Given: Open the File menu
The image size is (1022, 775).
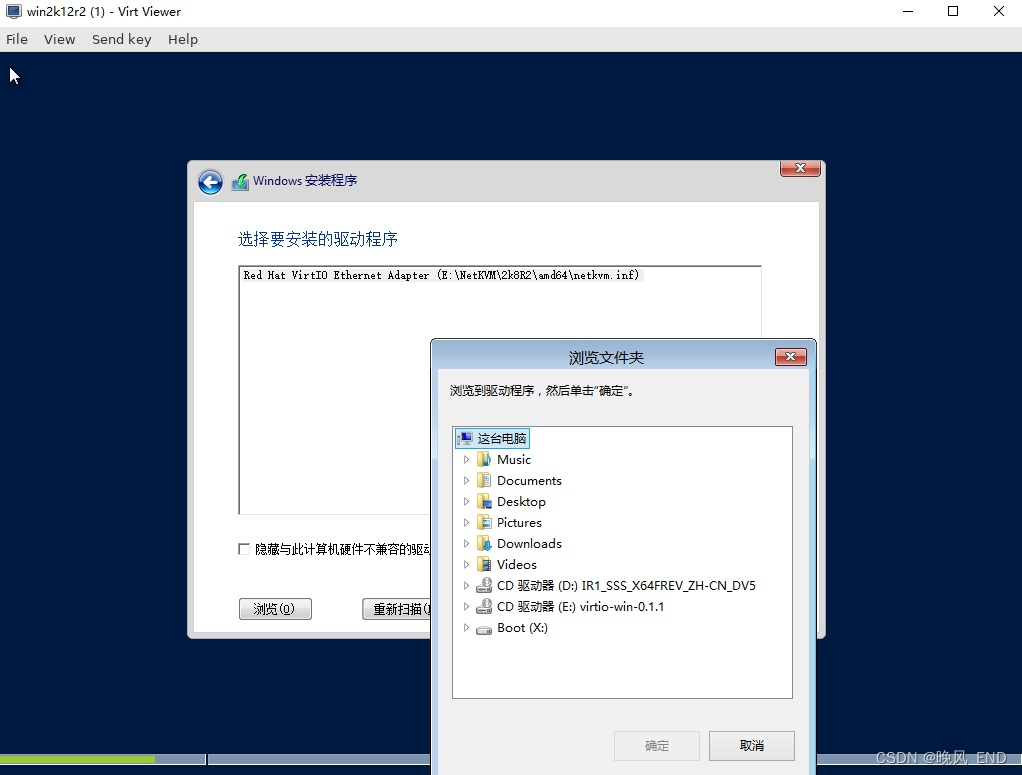Looking at the screenshot, I should [16, 39].
